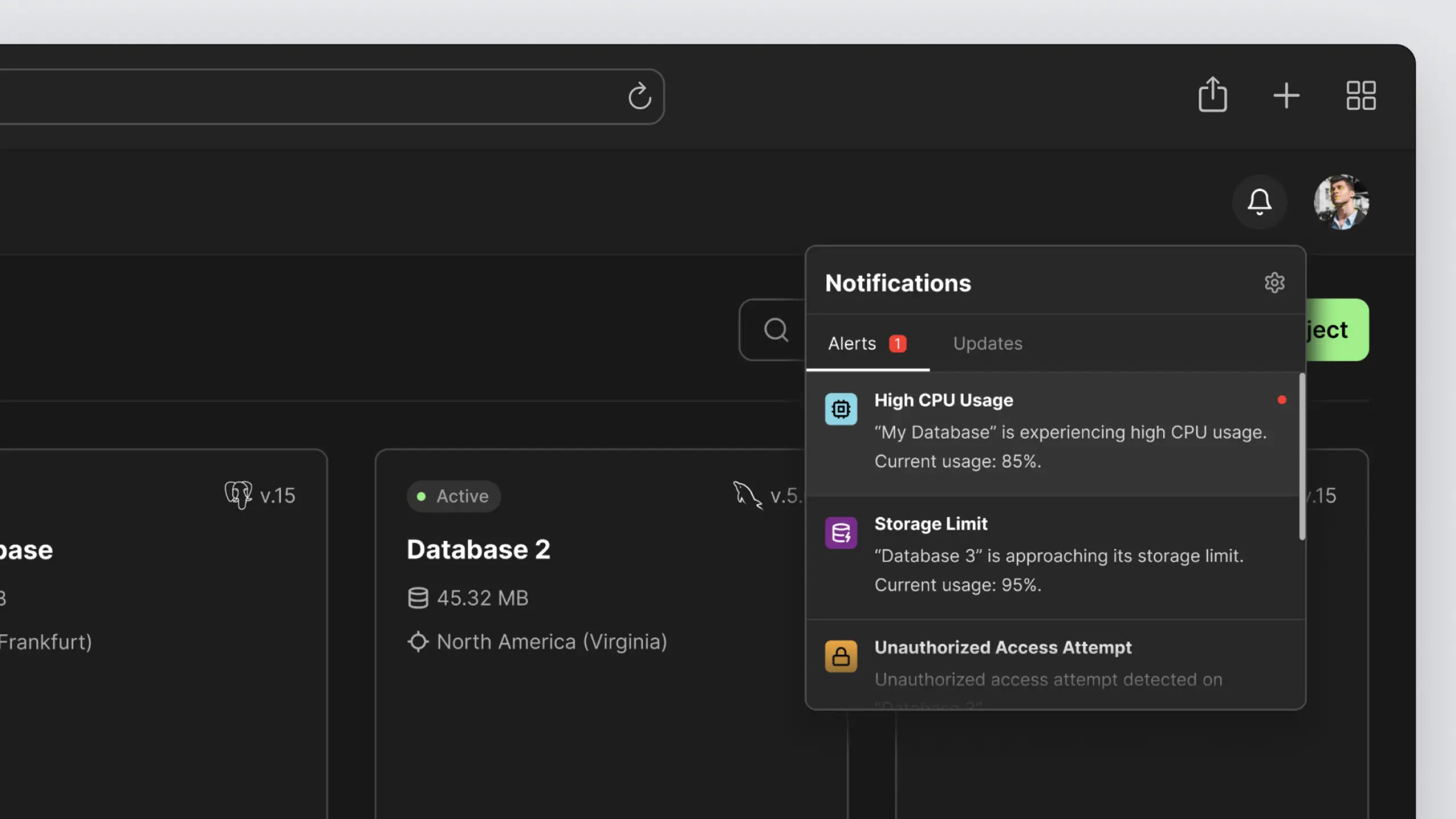Screen dimensions: 1456x819
Task: Switch to the Updates tab
Action: (987, 344)
